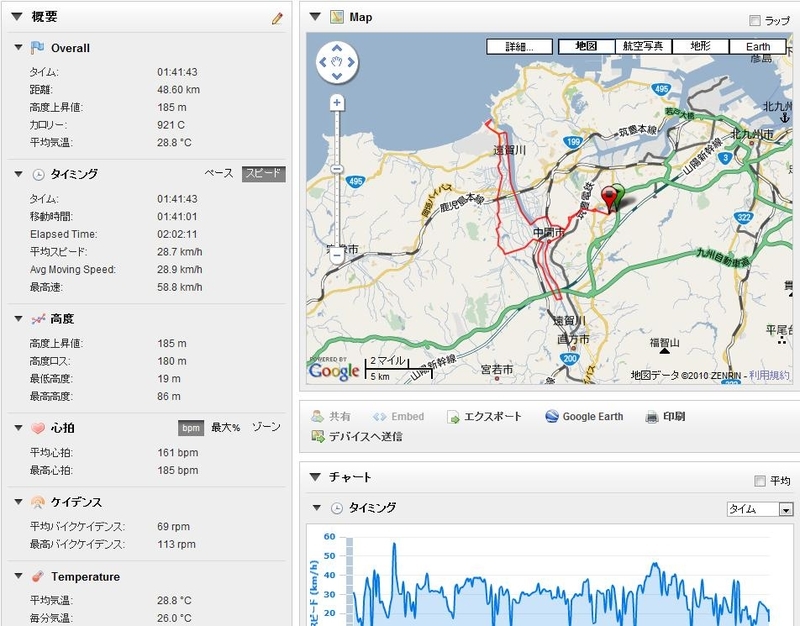Click the Map panel map icon
The height and width of the screenshot is (626, 800).
337,17
